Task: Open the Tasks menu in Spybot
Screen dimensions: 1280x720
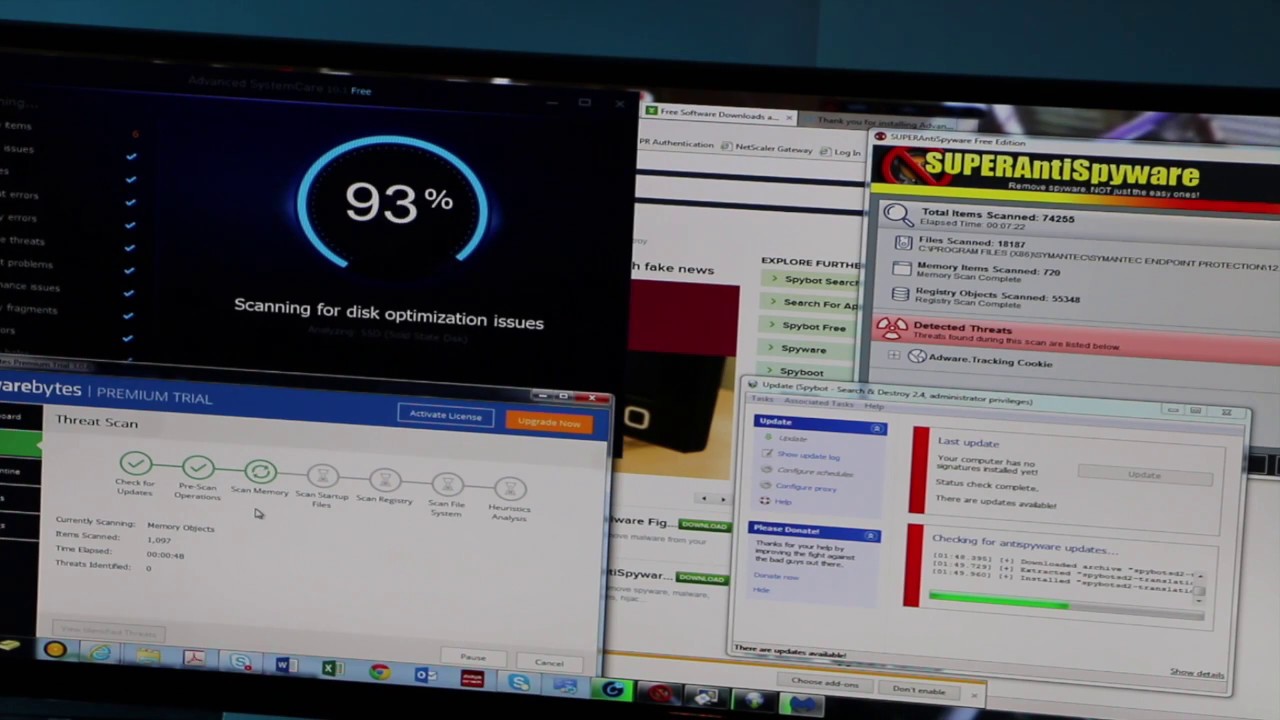Action: click(762, 399)
